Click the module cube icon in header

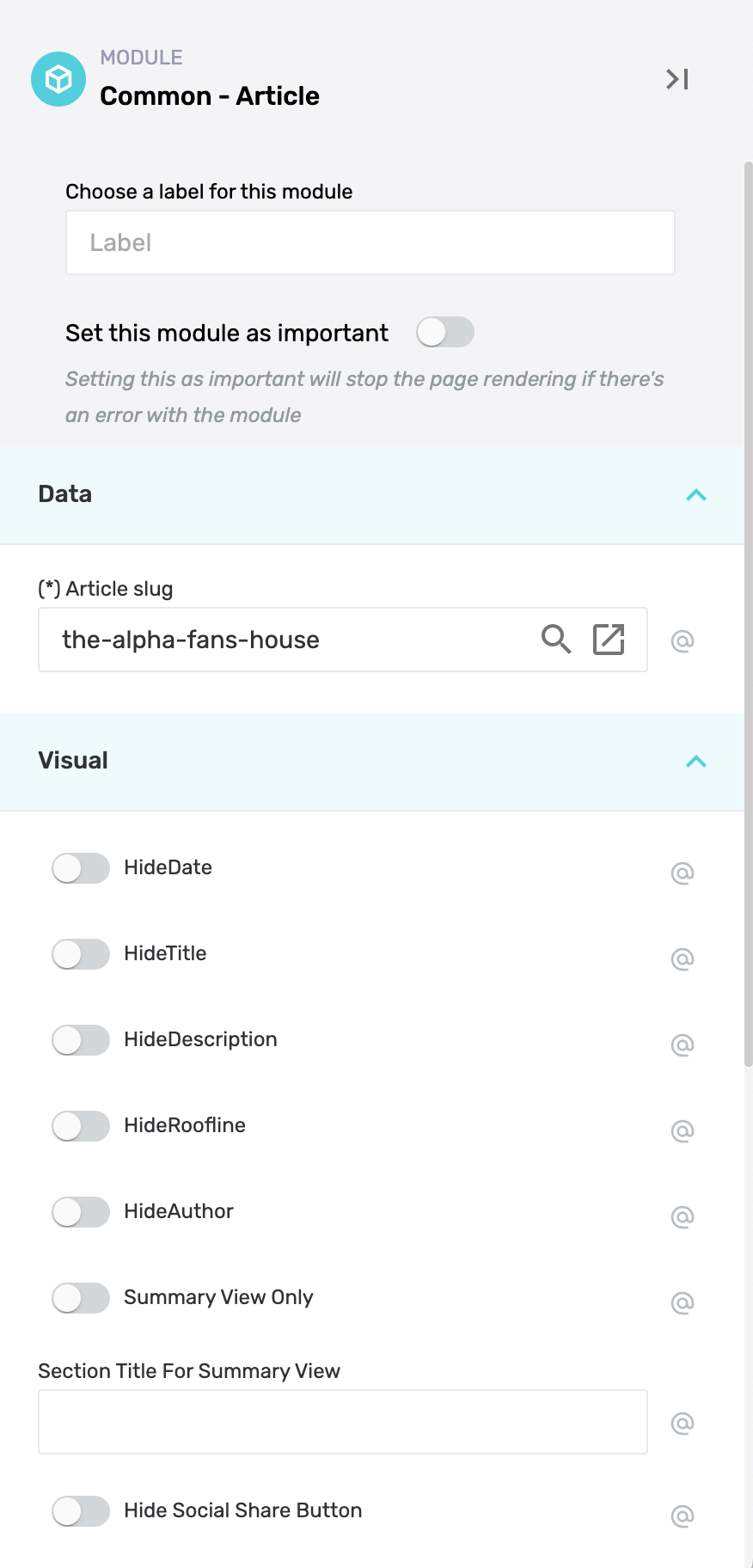pyautogui.click(x=58, y=79)
